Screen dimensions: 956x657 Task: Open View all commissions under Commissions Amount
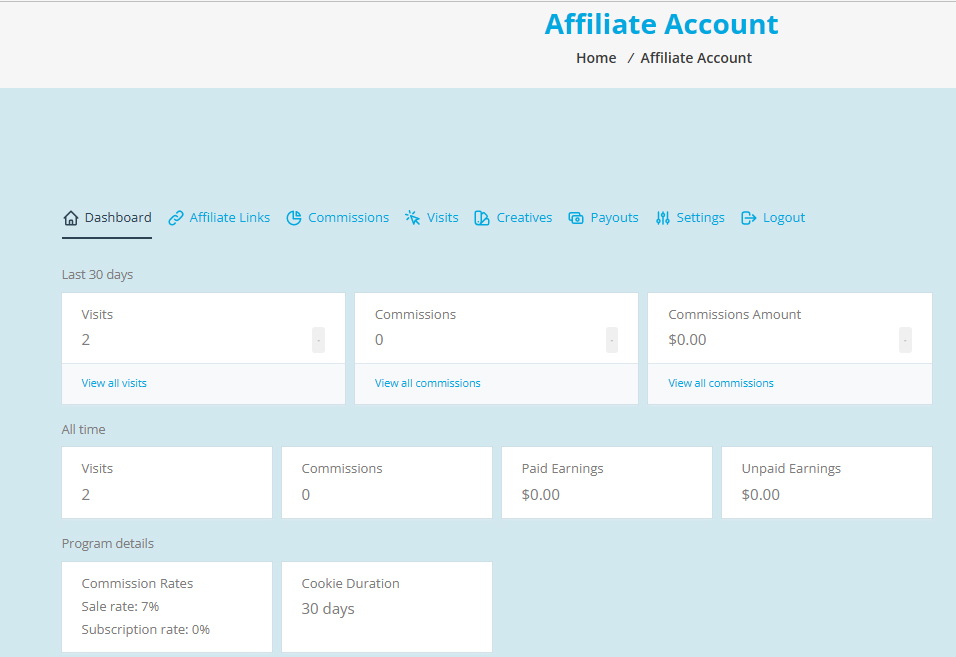coord(721,383)
